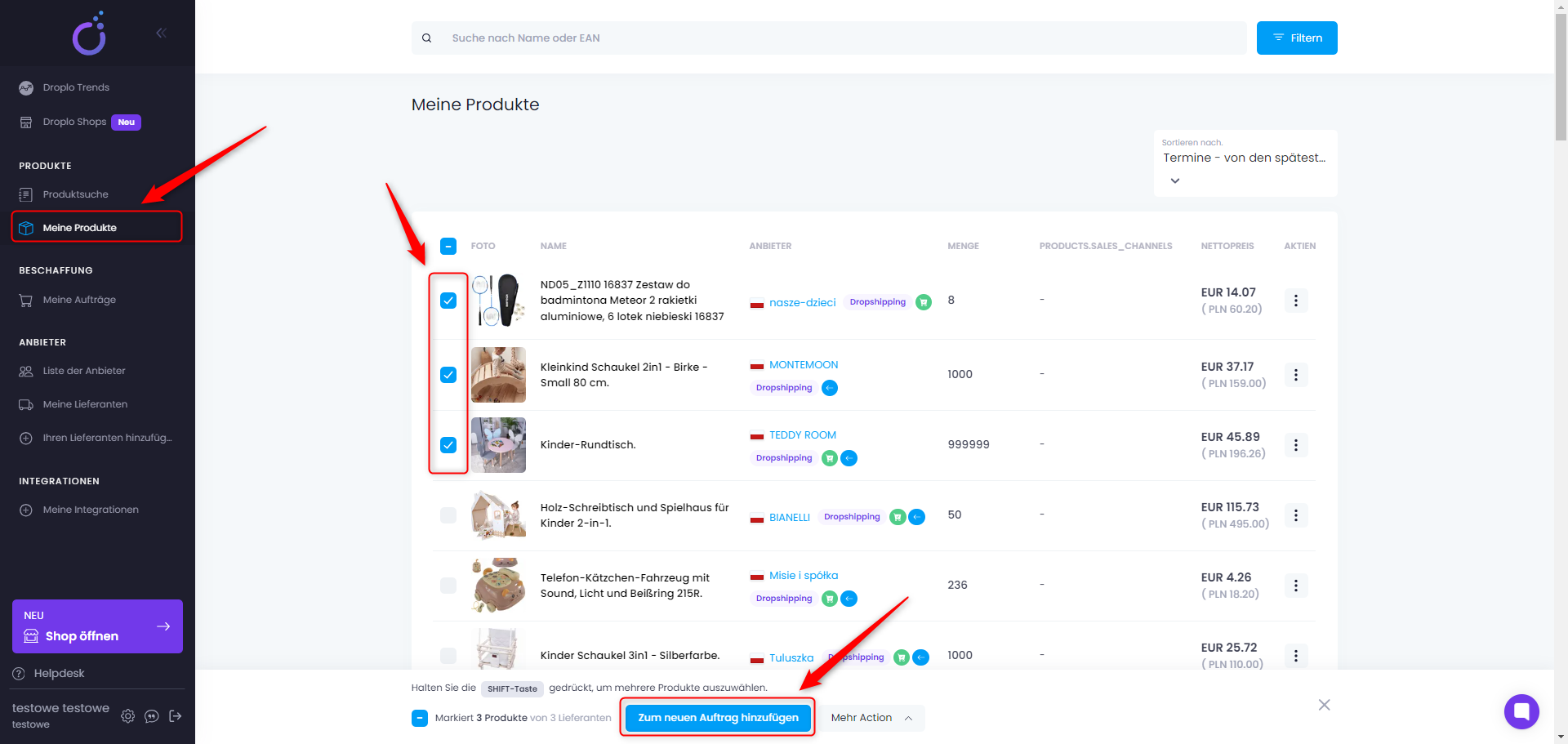Viewport: 1568px width, 744px height.
Task: Click the blue arrow icon for BIANELLI
Action: (x=917, y=517)
